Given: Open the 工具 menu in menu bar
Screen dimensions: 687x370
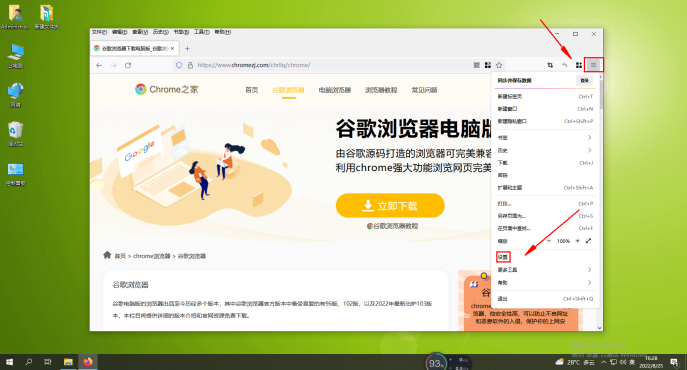Looking at the screenshot, I should point(202,32).
